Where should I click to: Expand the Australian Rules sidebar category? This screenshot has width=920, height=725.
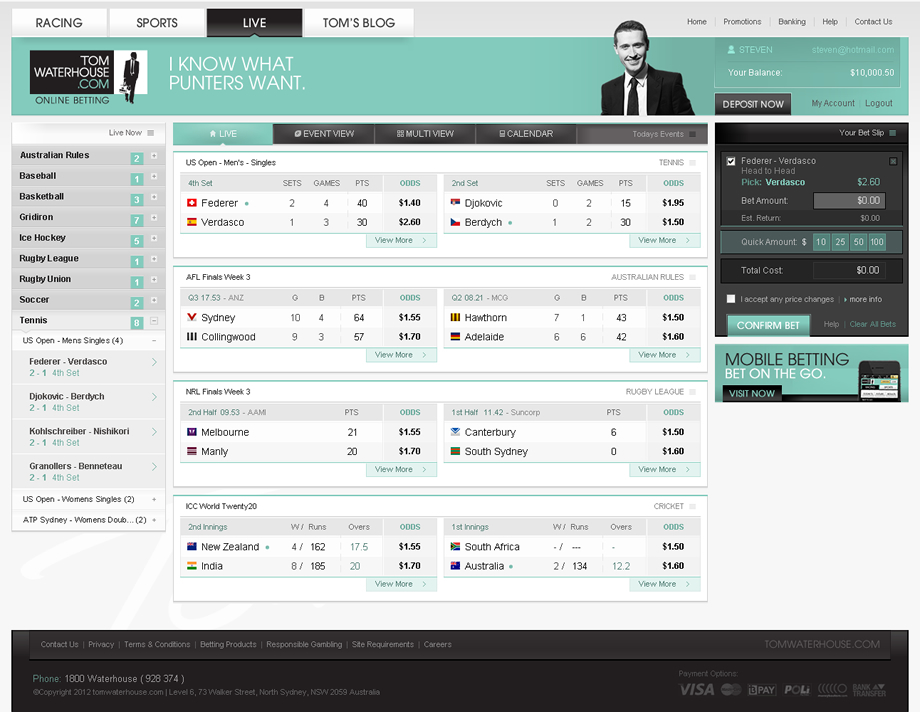[154, 156]
